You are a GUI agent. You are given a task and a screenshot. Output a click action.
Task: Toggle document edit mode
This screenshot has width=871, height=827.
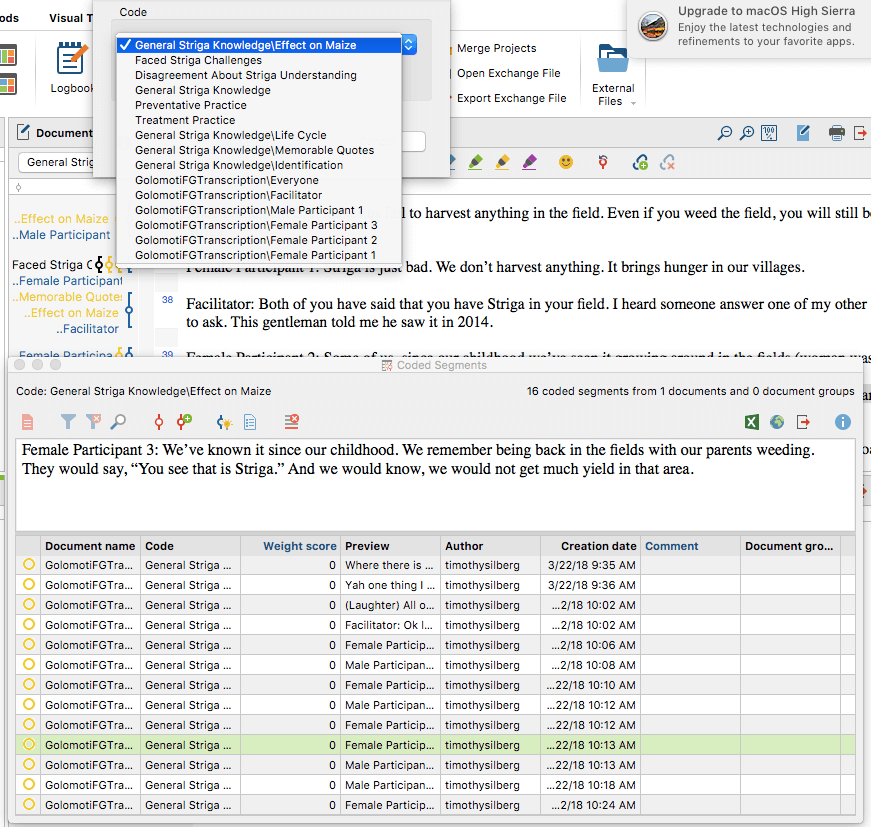tap(803, 133)
